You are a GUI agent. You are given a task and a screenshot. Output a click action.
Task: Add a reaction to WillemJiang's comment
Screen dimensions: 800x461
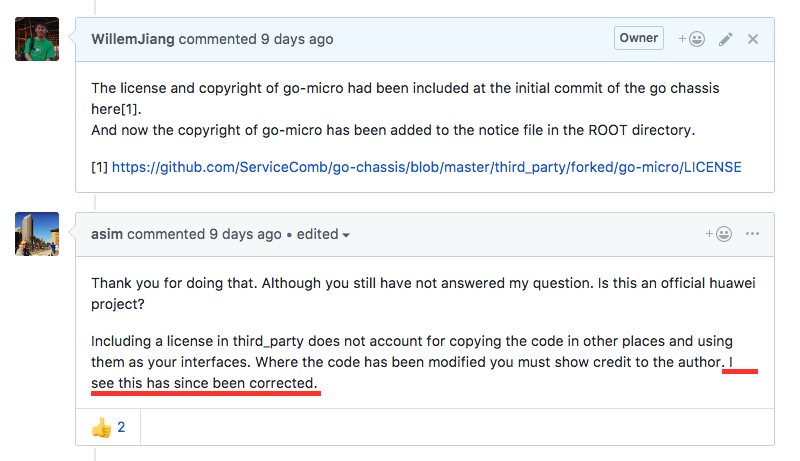692,39
